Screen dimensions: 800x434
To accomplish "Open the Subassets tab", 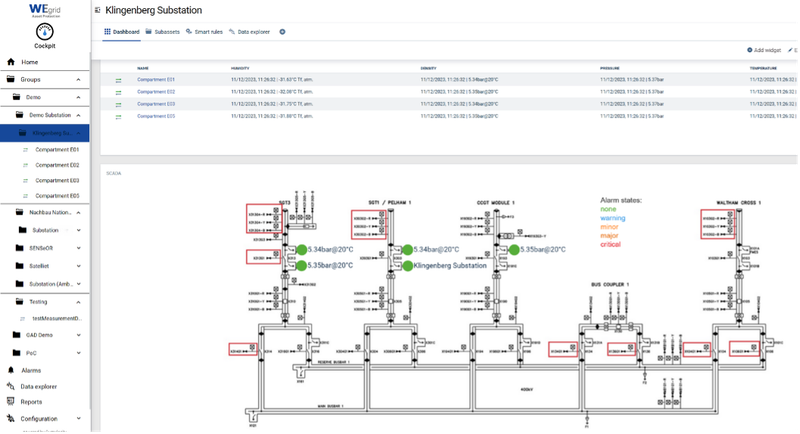I will (x=163, y=32).
